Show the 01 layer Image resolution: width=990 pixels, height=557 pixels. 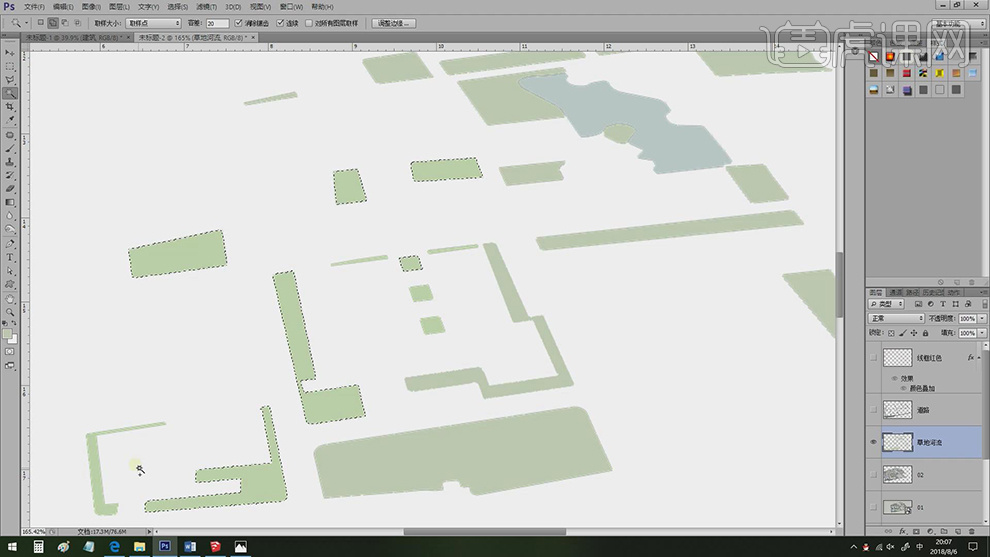(x=873, y=507)
